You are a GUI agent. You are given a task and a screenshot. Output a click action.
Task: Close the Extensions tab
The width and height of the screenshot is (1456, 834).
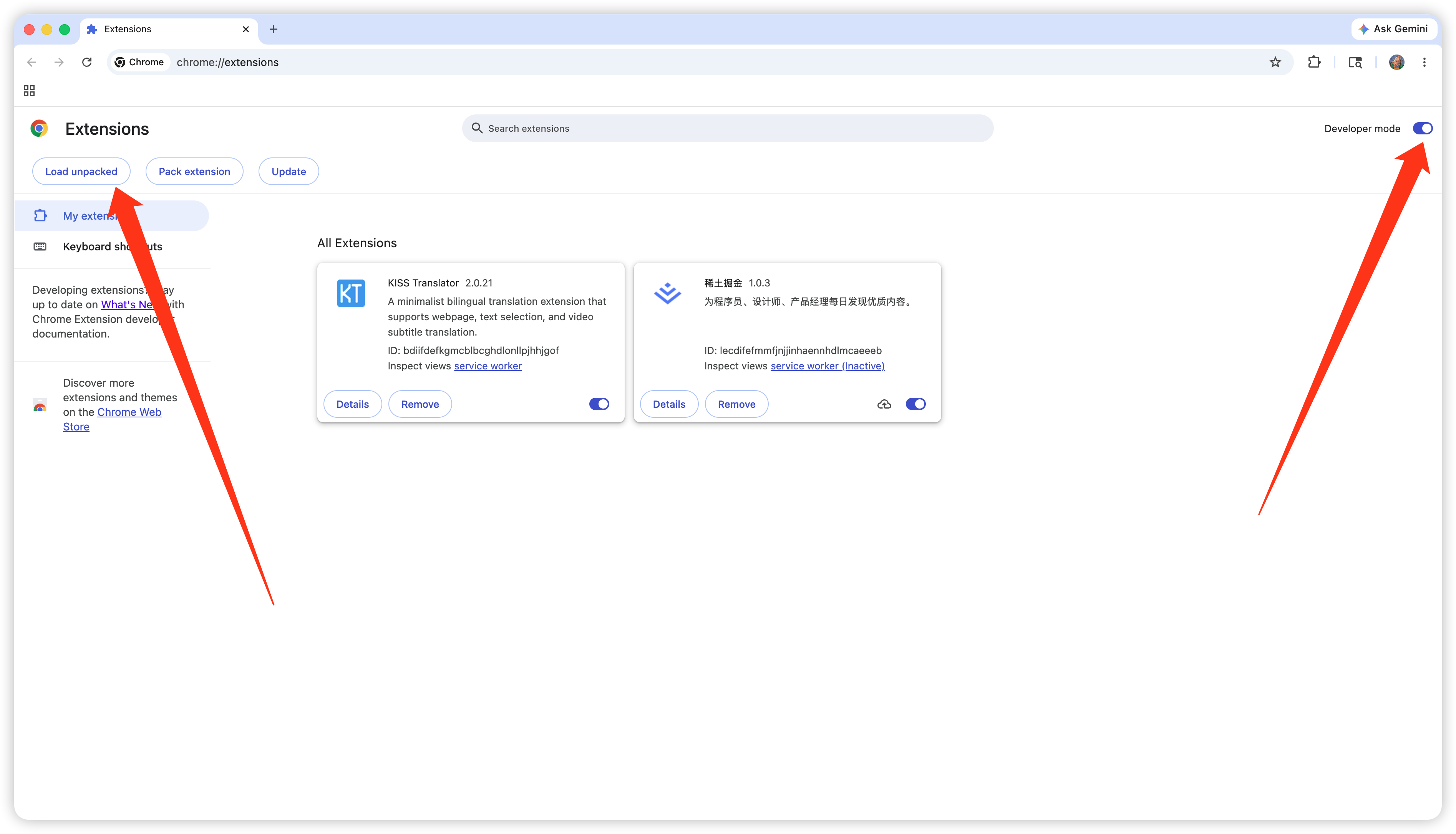pyautogui.click(x=246, y=29)
